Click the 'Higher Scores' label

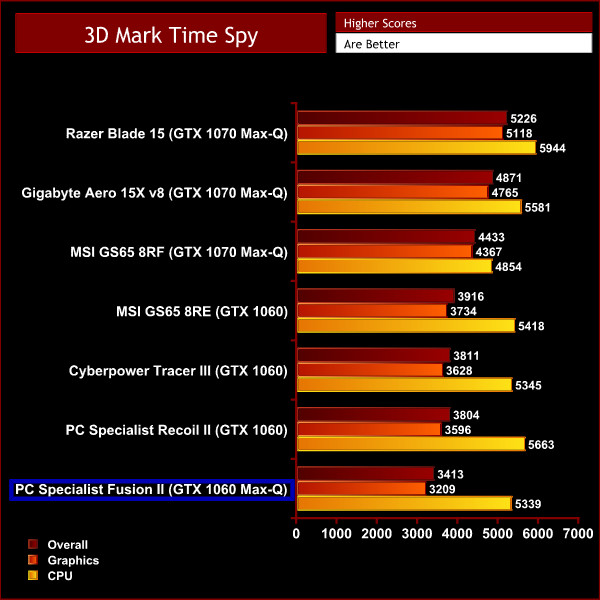380,23
